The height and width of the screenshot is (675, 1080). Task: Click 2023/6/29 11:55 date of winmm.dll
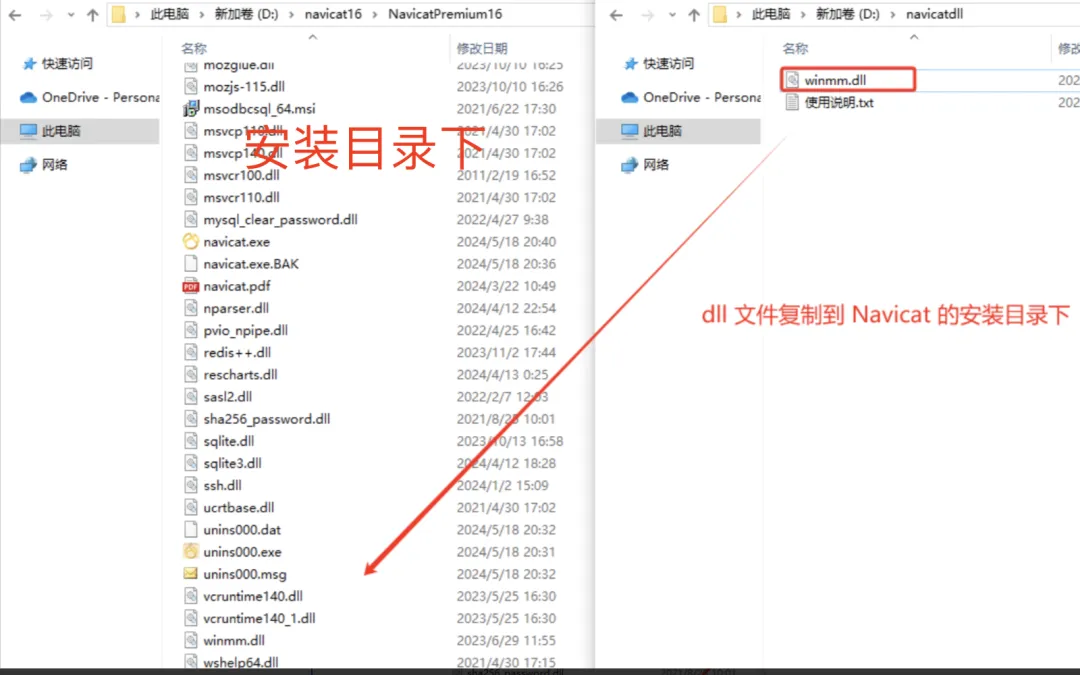click(x=506, y=641)
